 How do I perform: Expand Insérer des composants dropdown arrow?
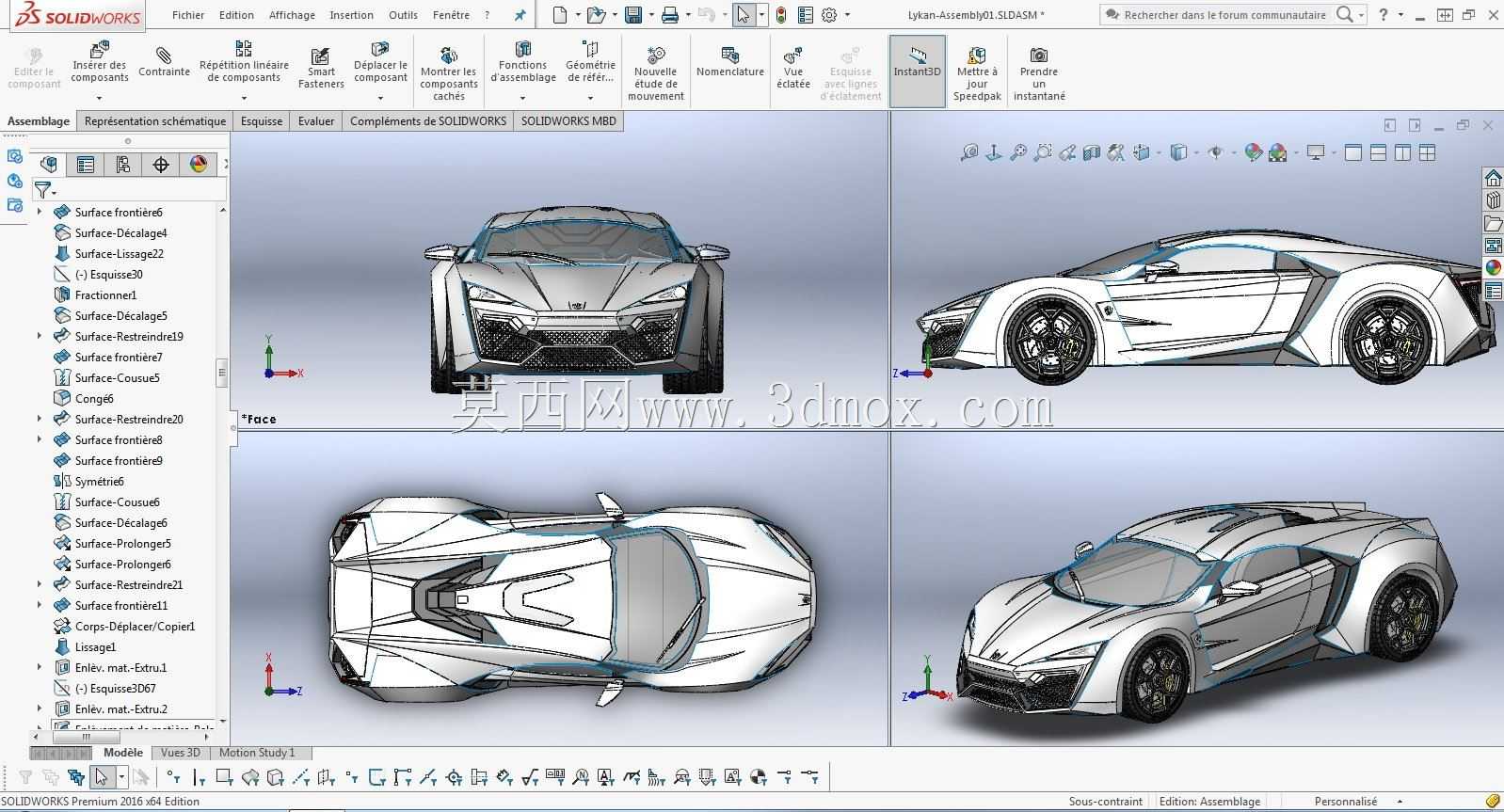99,97
